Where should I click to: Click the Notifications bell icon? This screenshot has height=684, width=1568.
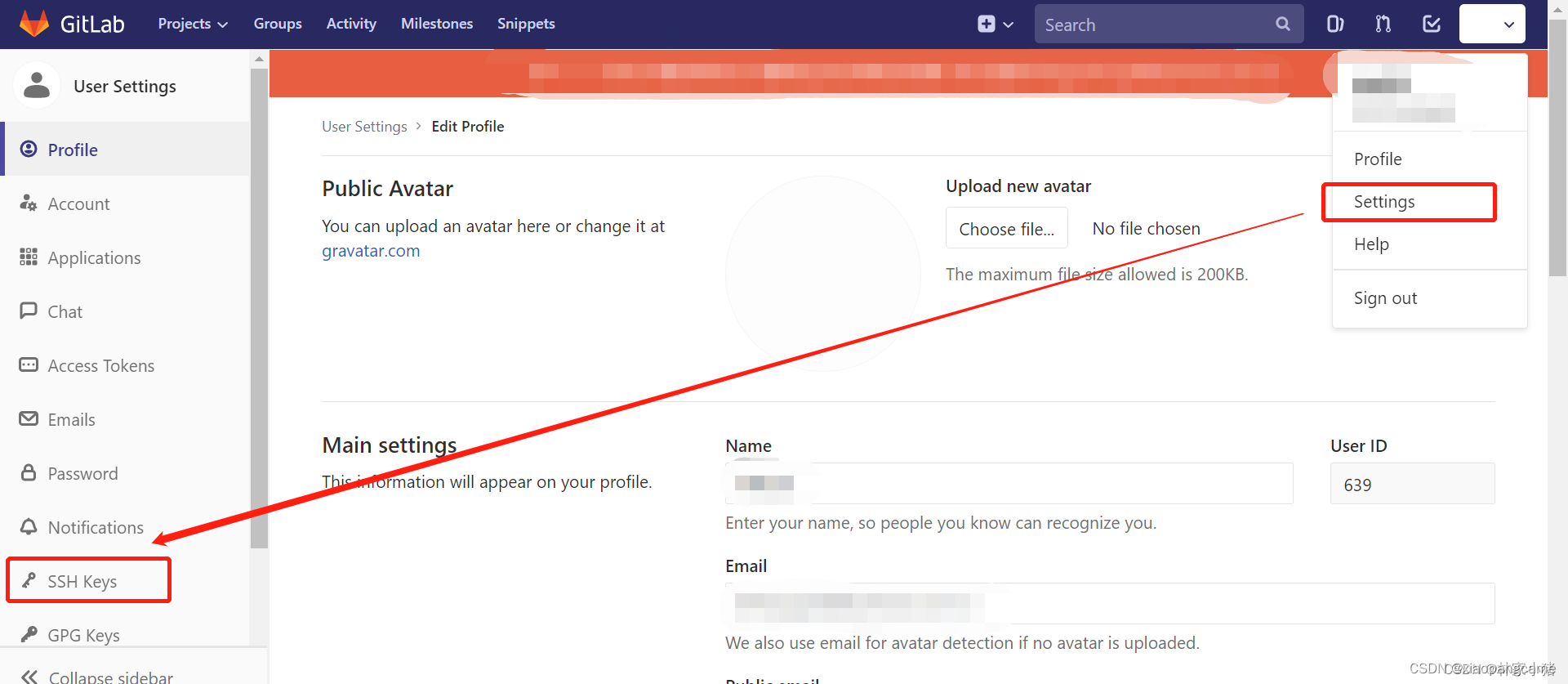pos(29,526)
